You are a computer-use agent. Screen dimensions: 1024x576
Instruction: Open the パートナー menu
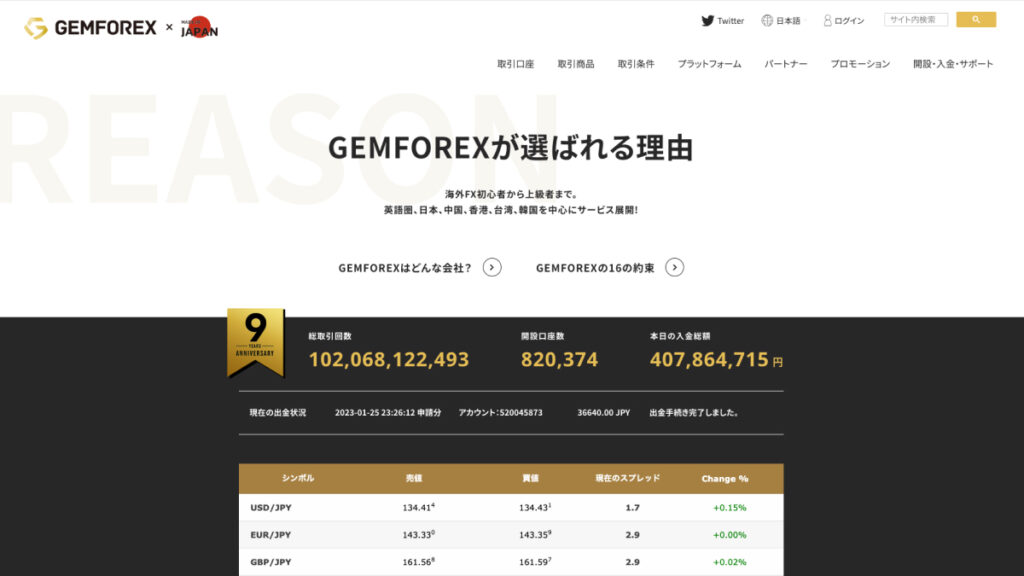786,64
